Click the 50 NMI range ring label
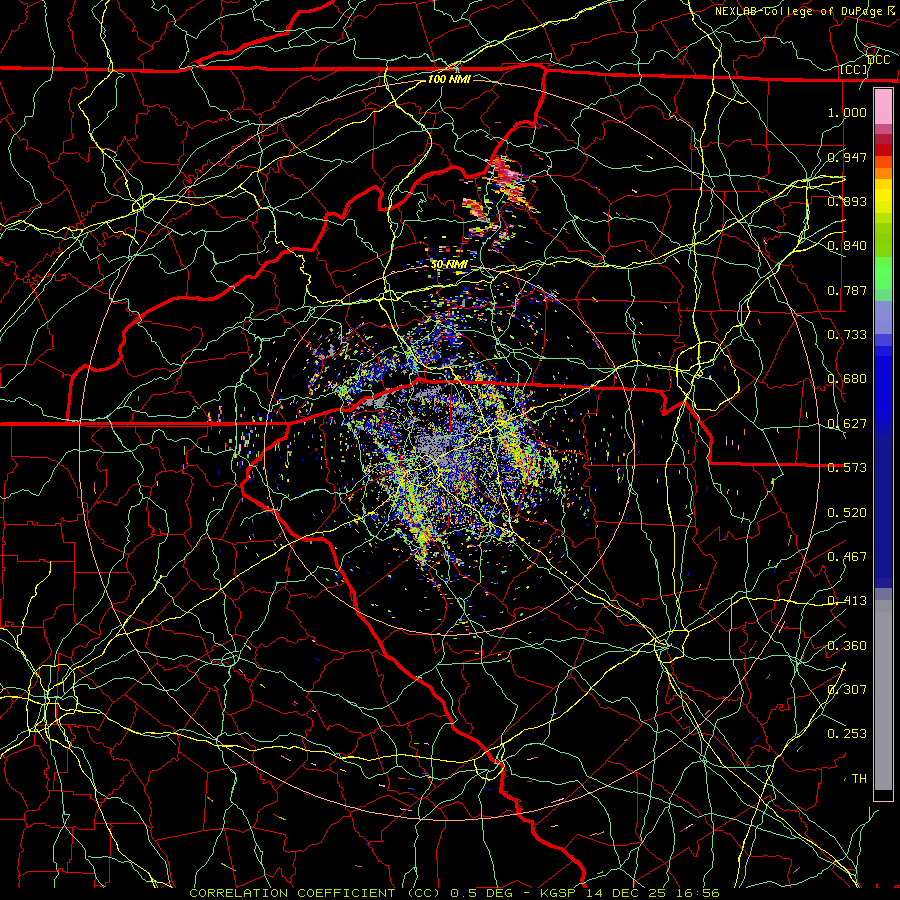Image resolution: width=900 pixels, height=900 pixels. pos(449,265)
